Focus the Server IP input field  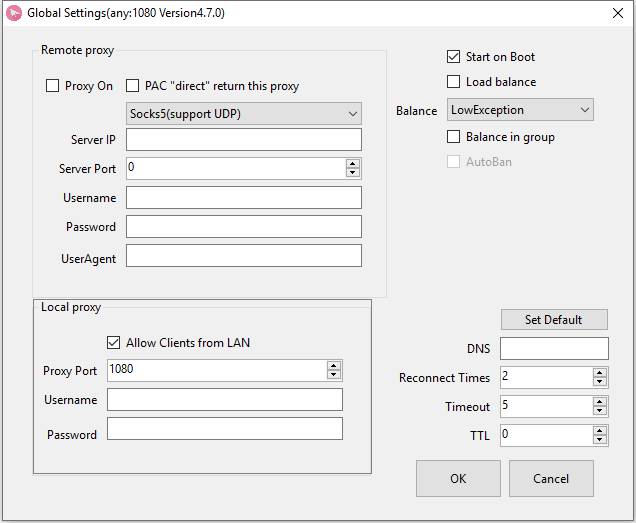tap(243, 139)
